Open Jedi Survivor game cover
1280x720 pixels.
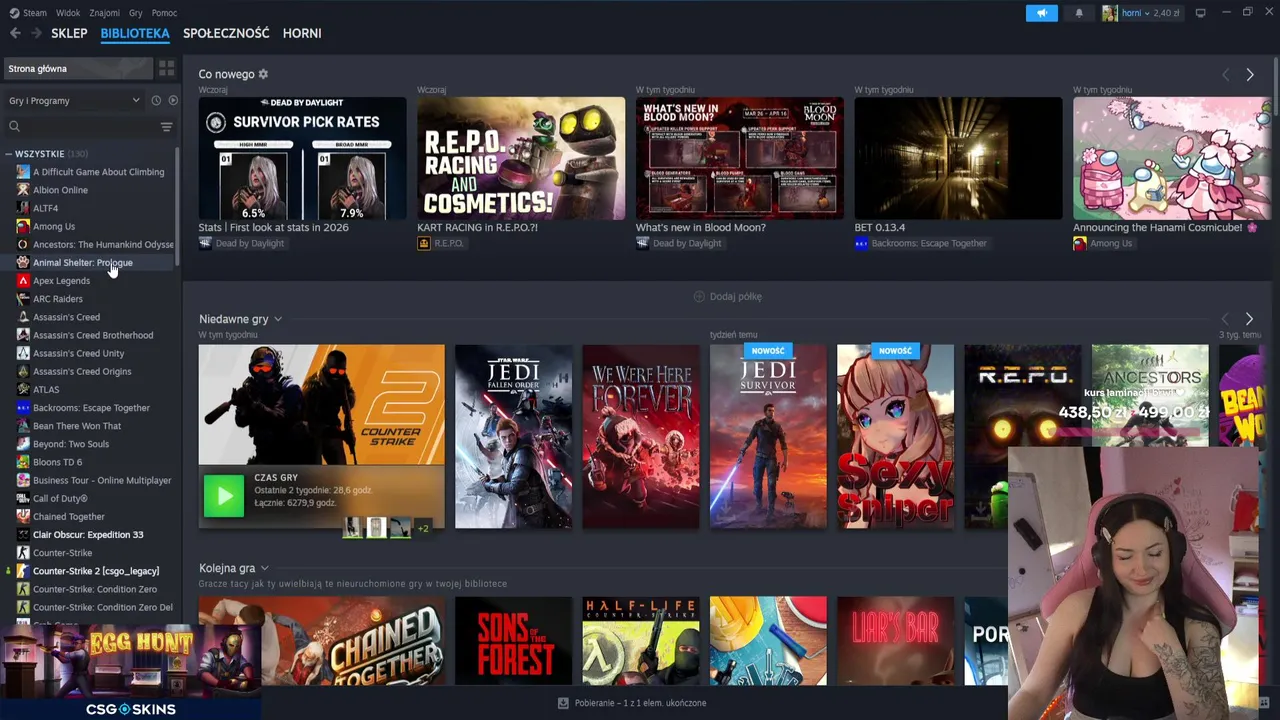pyautogui.click(x=768, y=436)
